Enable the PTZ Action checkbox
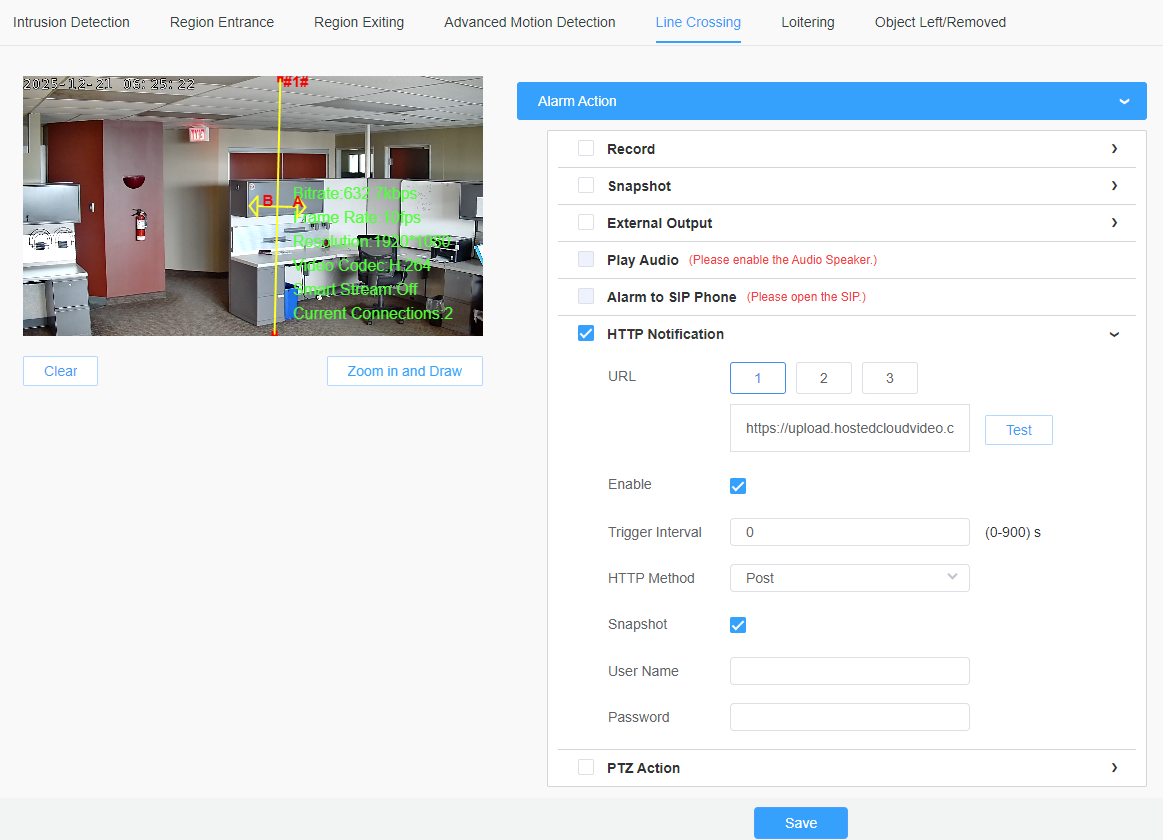 point(586,767)
